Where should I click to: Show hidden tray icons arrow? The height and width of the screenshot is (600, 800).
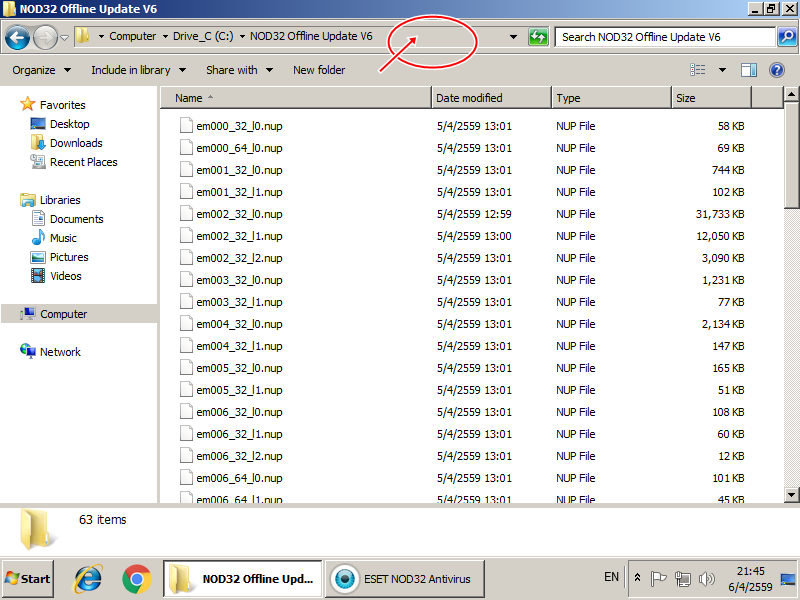point(637,578)
